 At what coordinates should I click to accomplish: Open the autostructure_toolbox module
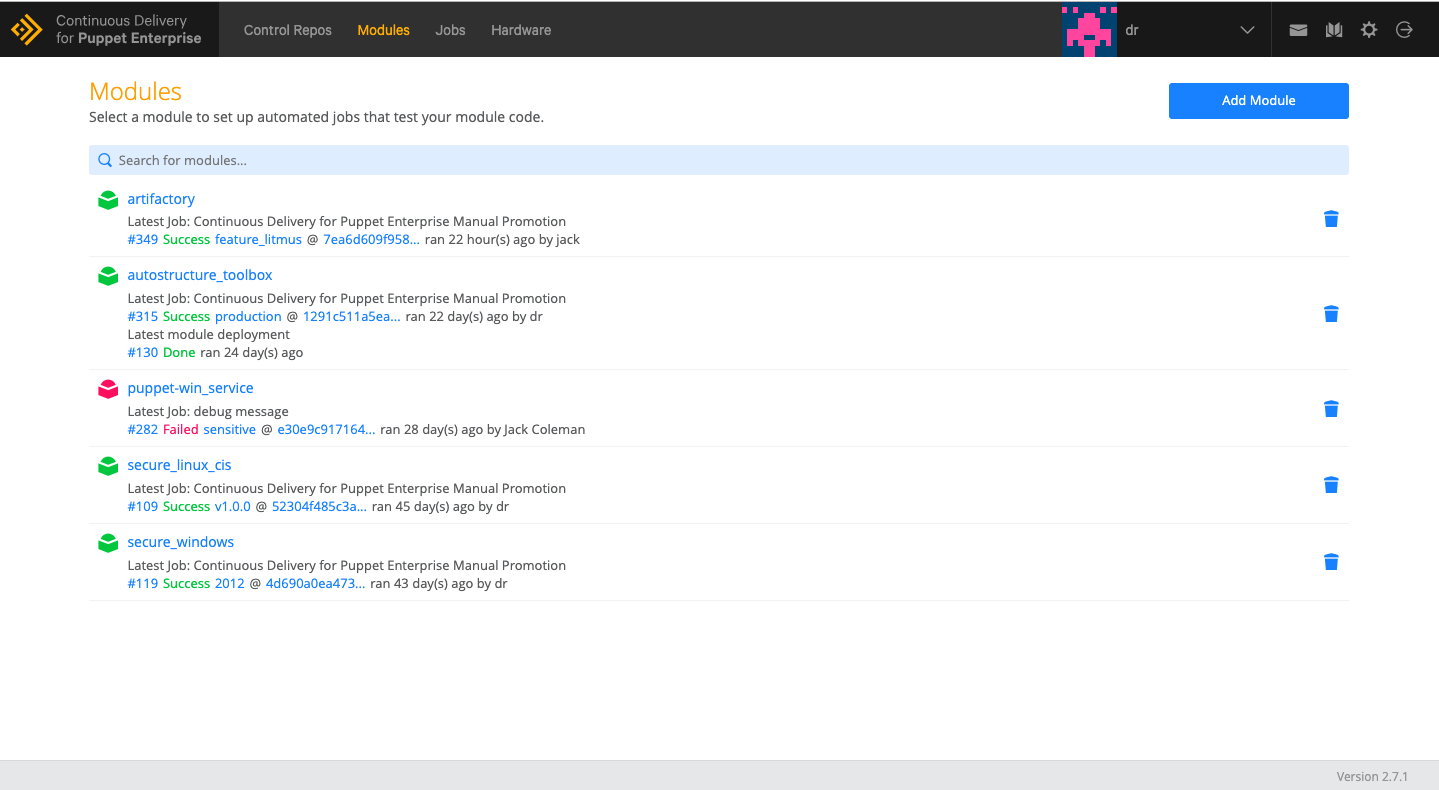(200, 275)
